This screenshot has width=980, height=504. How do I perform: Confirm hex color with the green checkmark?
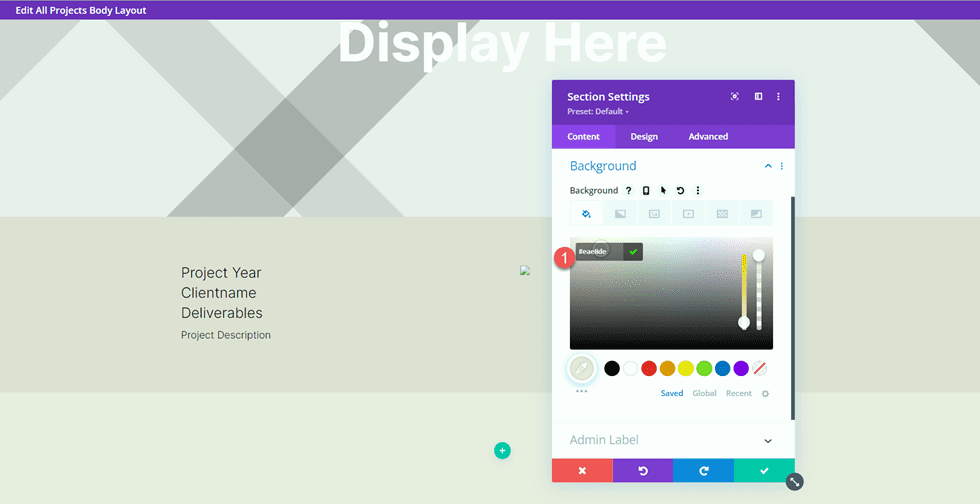click(x=632, y=252)
